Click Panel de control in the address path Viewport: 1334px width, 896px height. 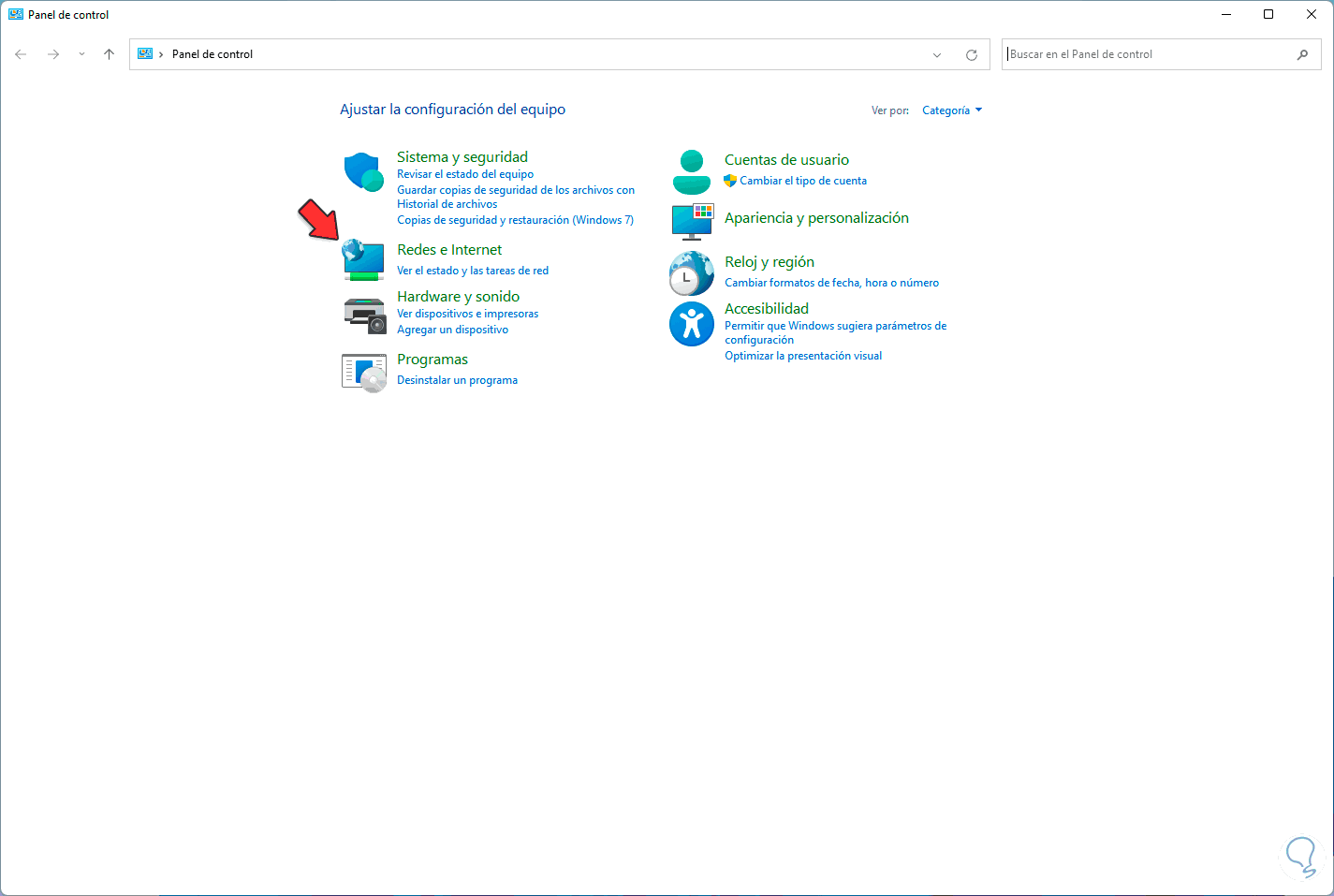(x=213, y=54)
